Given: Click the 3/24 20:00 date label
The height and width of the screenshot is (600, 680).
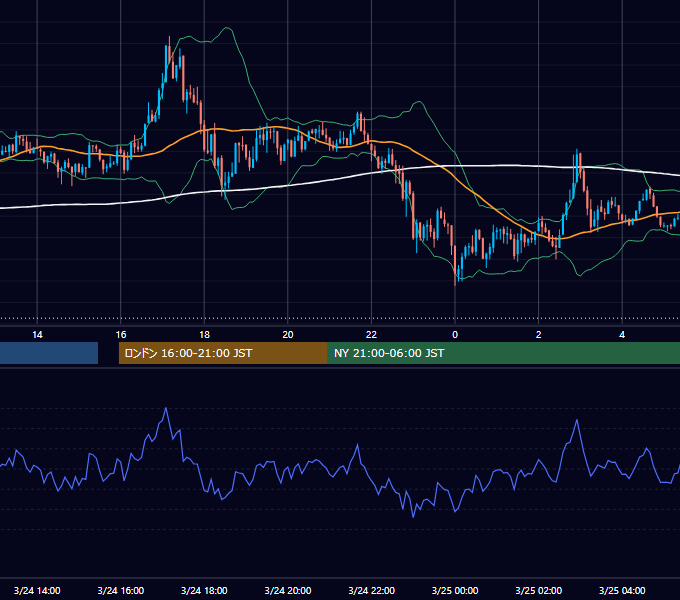Looking at the screenshot, I should point(288,590).
